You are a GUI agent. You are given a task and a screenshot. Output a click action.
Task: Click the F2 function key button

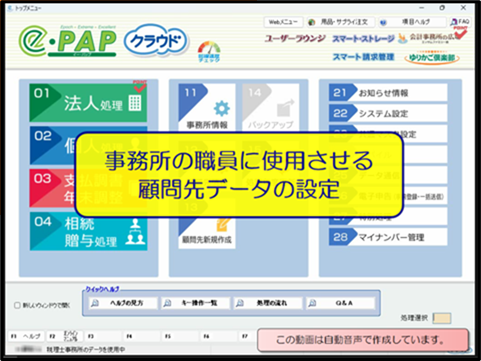[x=65, y=336]
